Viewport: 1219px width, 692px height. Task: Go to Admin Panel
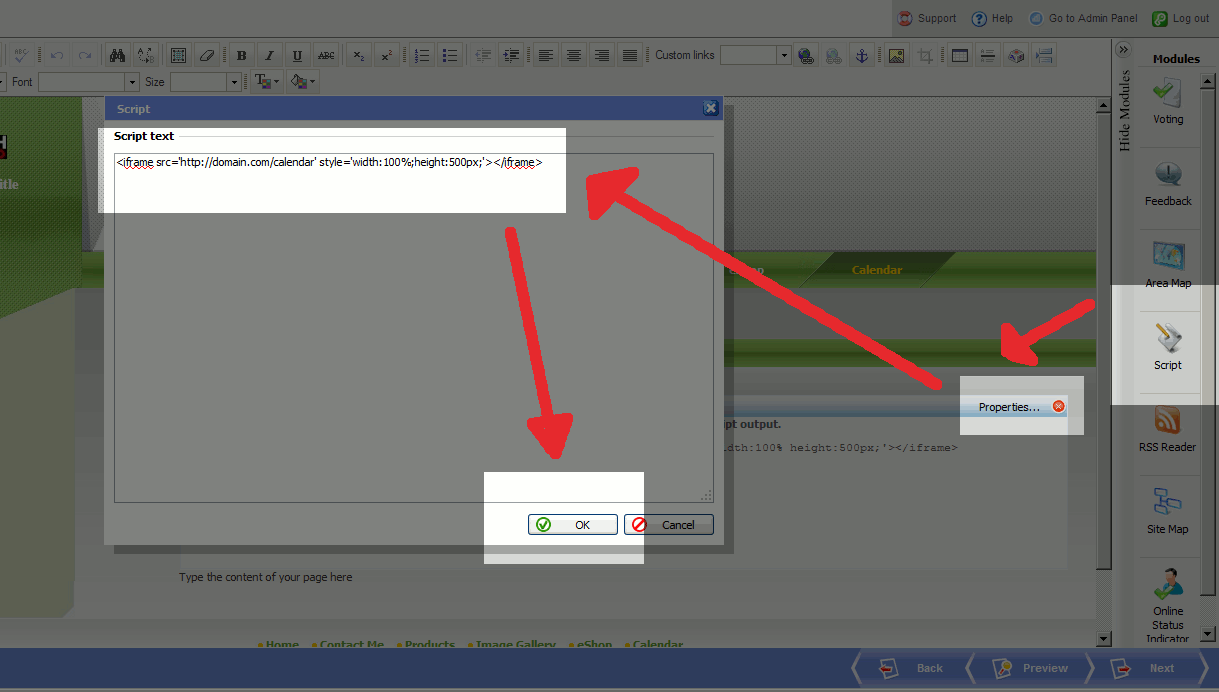click(x=1084, y=18)
